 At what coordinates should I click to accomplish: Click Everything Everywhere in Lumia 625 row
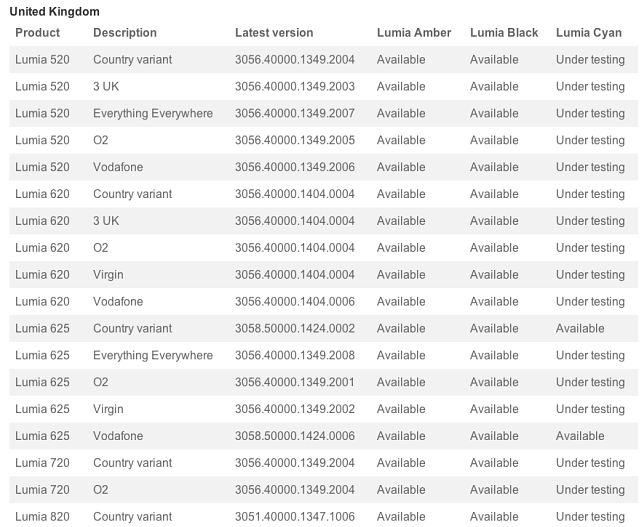(x=153, y=356)
